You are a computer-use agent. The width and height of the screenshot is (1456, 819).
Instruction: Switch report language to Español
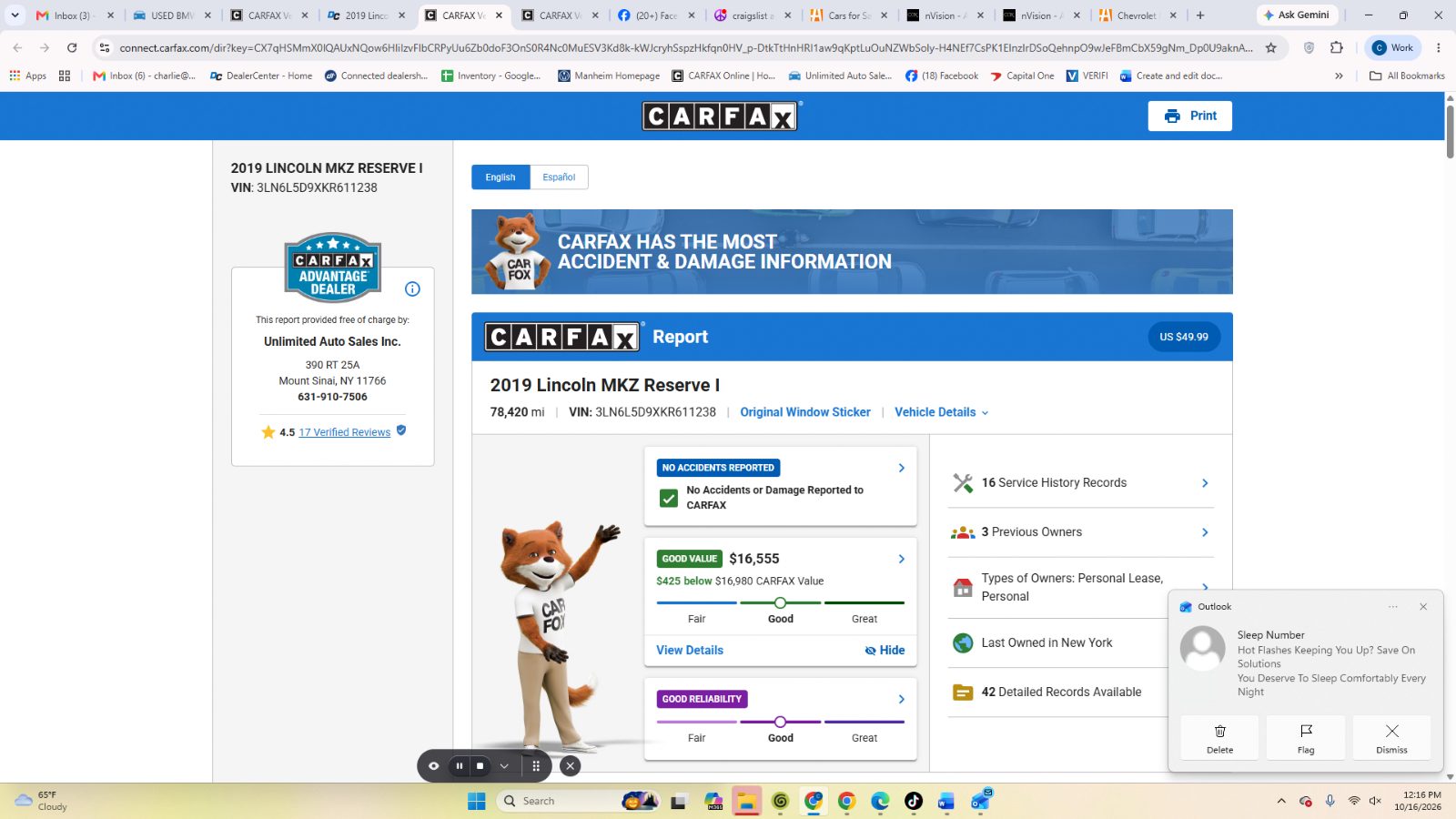pyautogui.click(x=559, y=177)
